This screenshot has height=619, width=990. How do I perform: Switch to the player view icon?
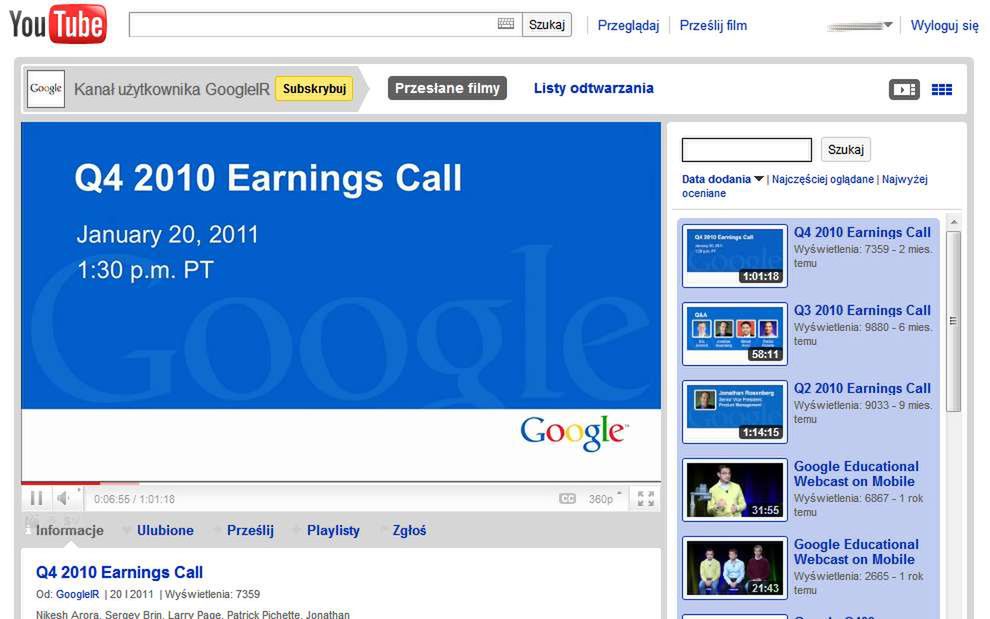tap(904, 90)
